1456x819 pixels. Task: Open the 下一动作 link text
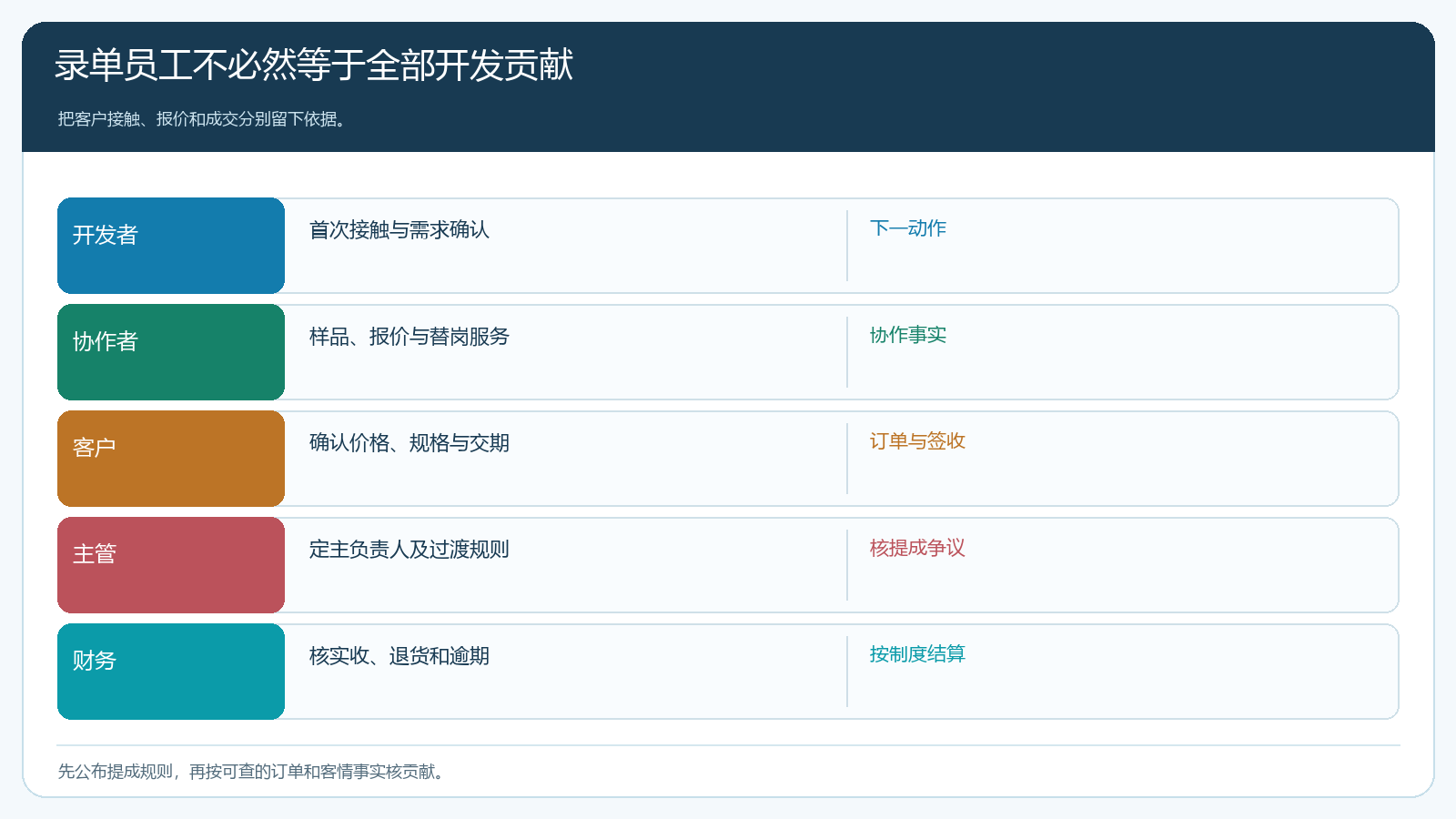click(x=908, y=228)
